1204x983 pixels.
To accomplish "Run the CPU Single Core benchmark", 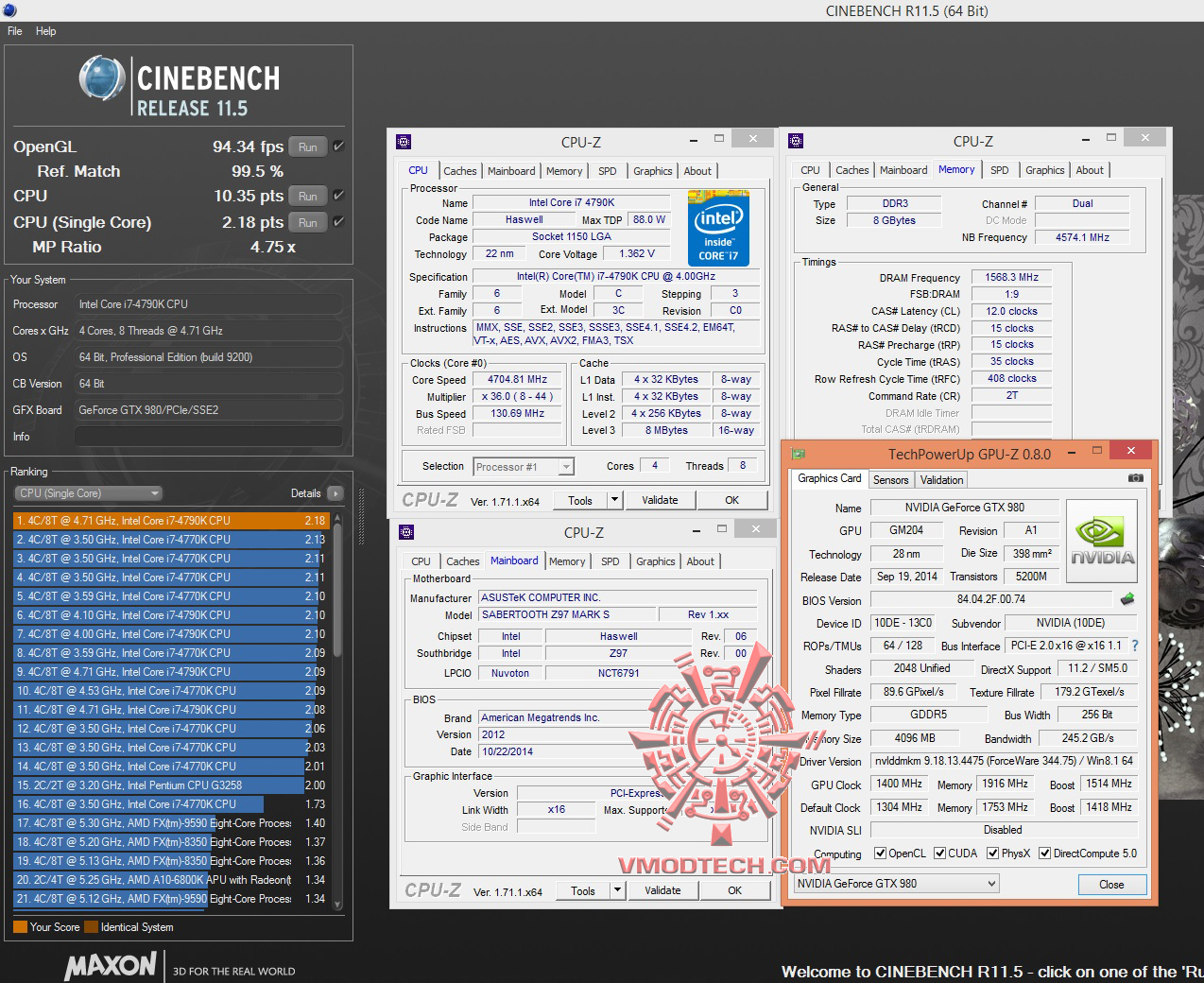I will (308, 222).
